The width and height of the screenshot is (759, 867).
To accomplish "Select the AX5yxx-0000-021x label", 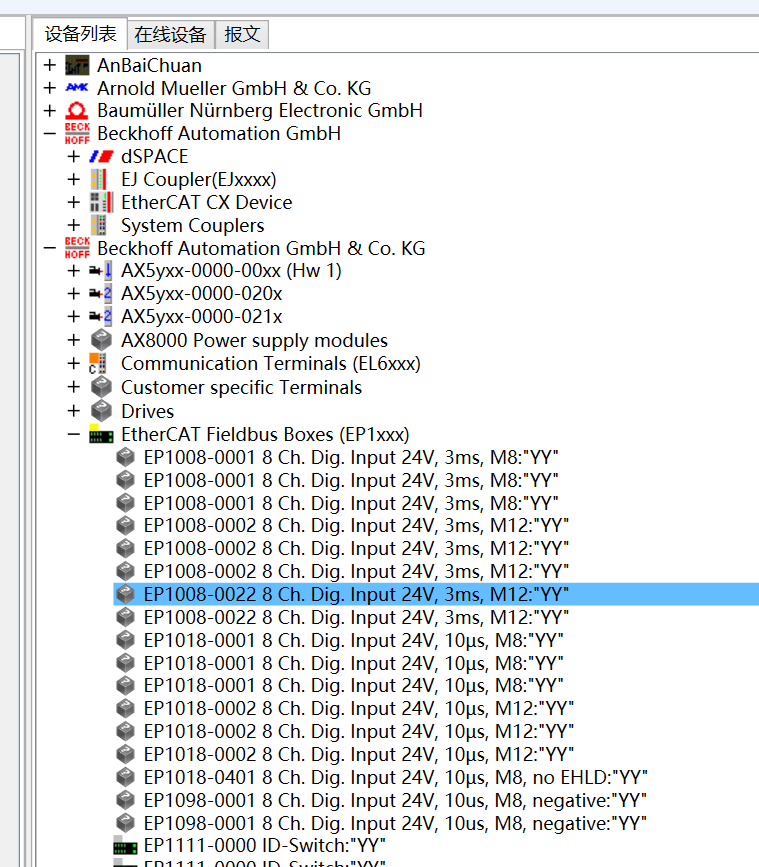I will pos(202,316).
